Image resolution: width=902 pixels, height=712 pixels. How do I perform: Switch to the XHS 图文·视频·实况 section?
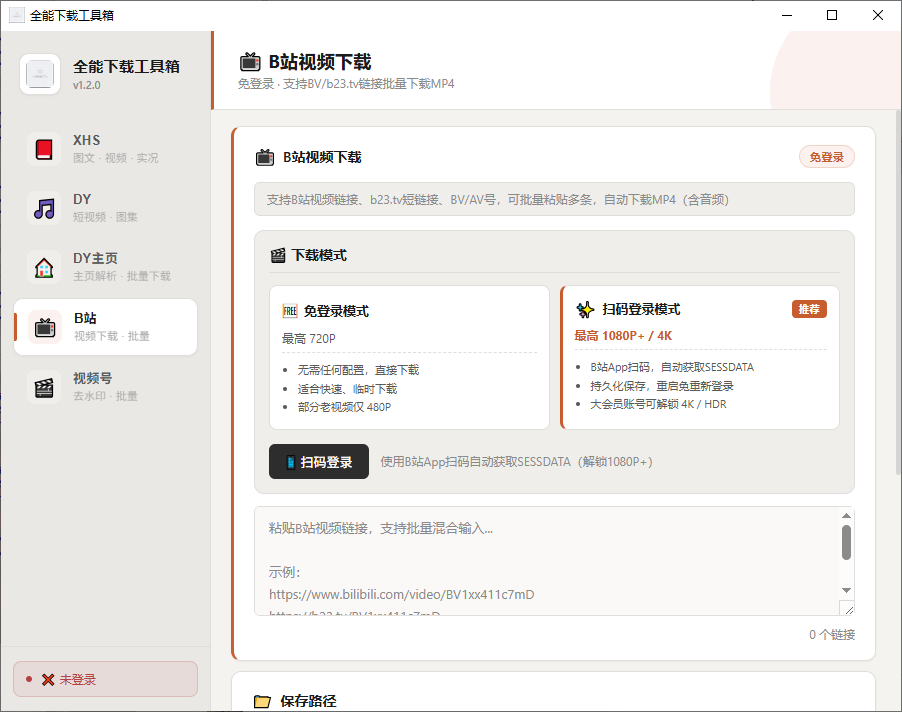click(x=106, y=149)
